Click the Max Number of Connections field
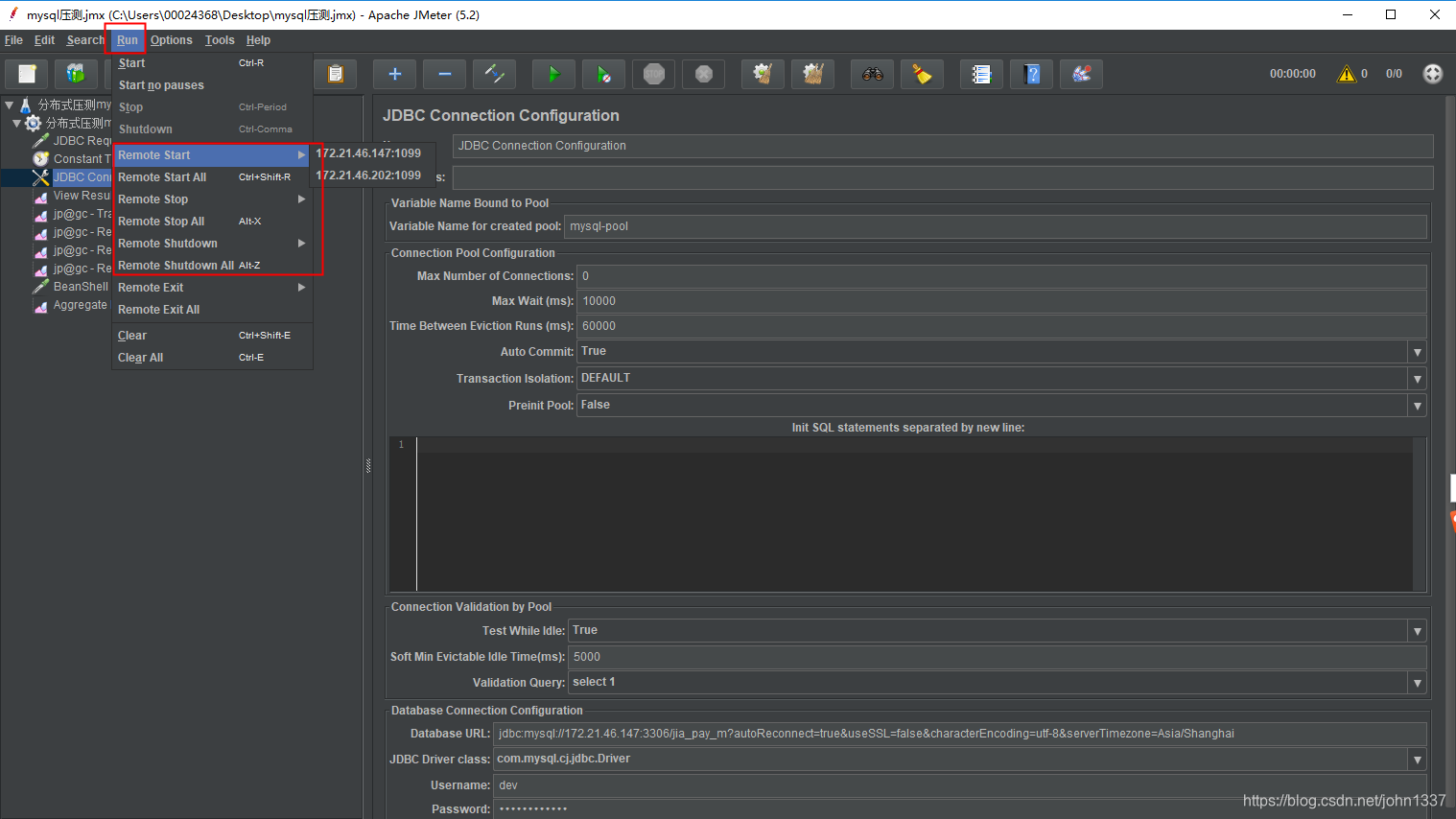Screen dimensions: 1456x819 [1001, 276]
